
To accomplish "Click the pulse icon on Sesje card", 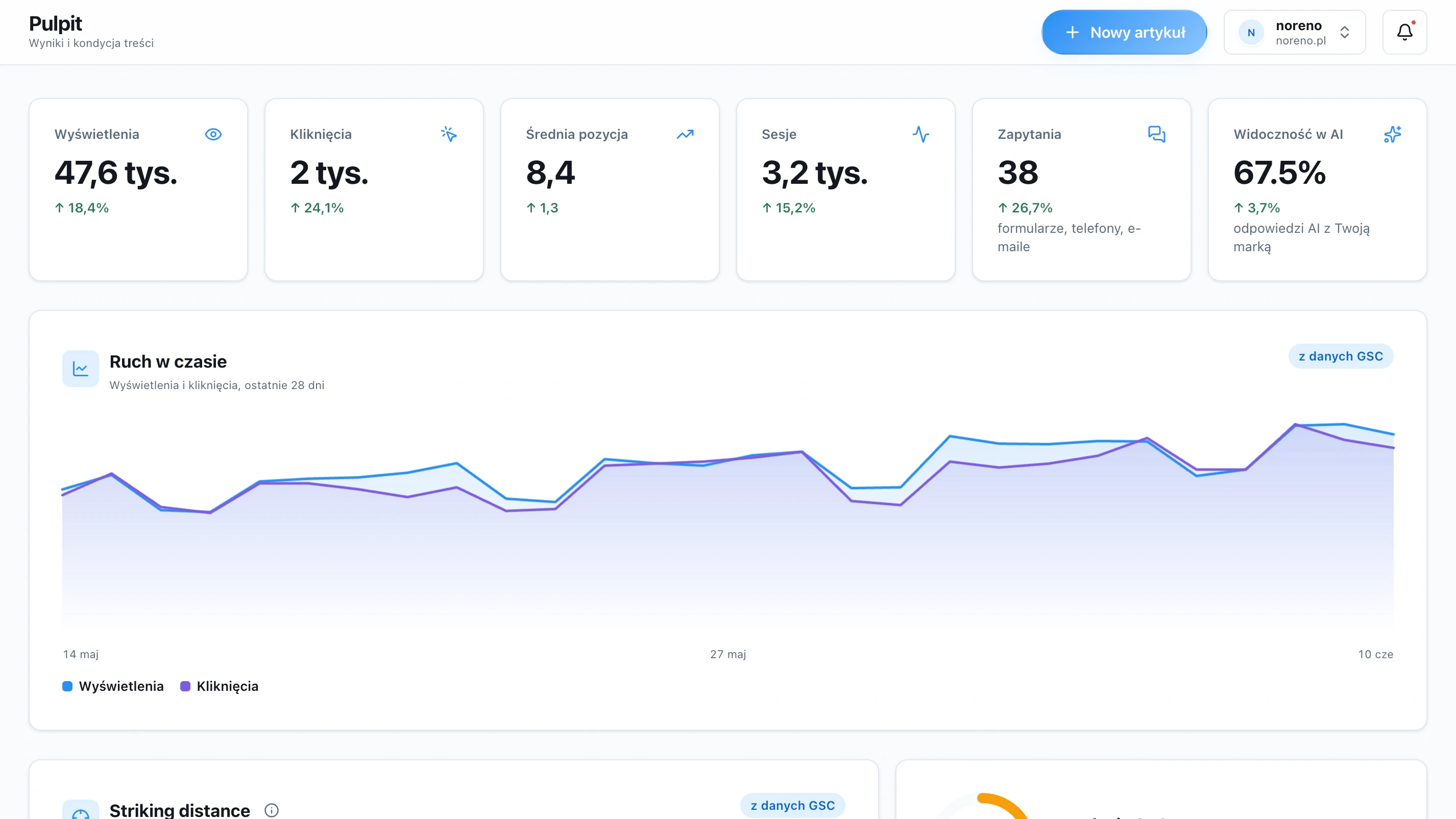I will click(921, 134).
